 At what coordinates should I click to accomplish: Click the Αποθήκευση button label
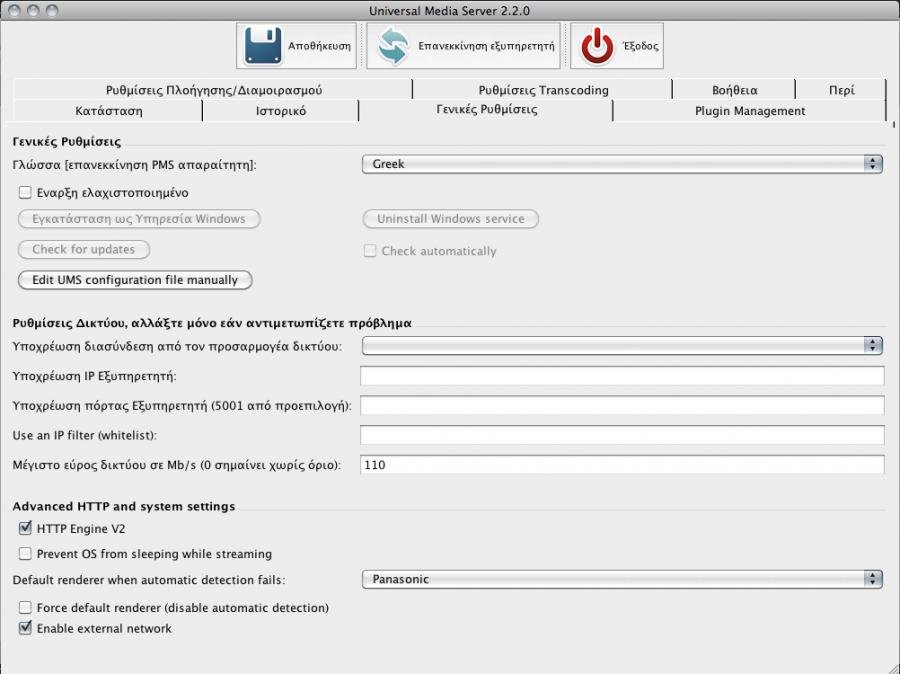tap(319, 46)
